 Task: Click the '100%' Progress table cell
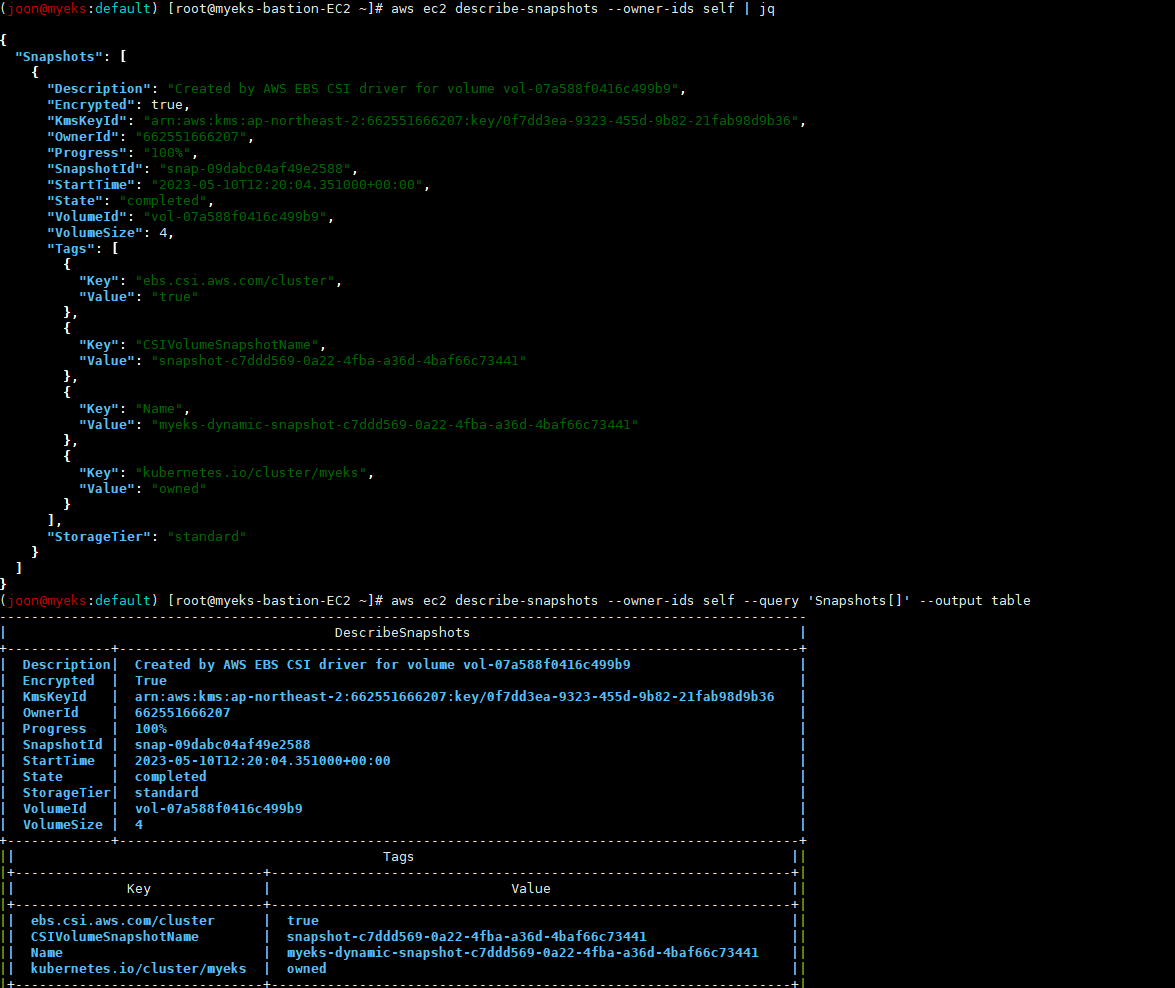pyautogui.click(x=151, y=729)
